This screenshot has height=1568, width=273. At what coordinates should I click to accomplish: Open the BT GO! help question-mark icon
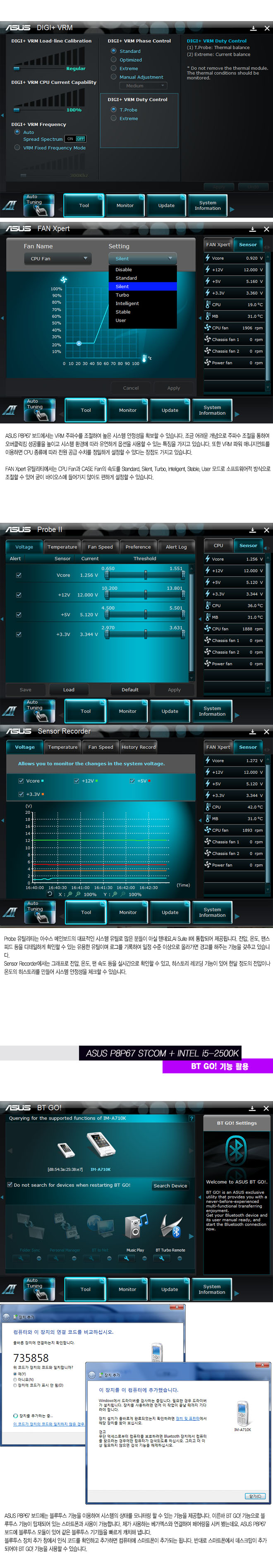[x=192, y=1118]
